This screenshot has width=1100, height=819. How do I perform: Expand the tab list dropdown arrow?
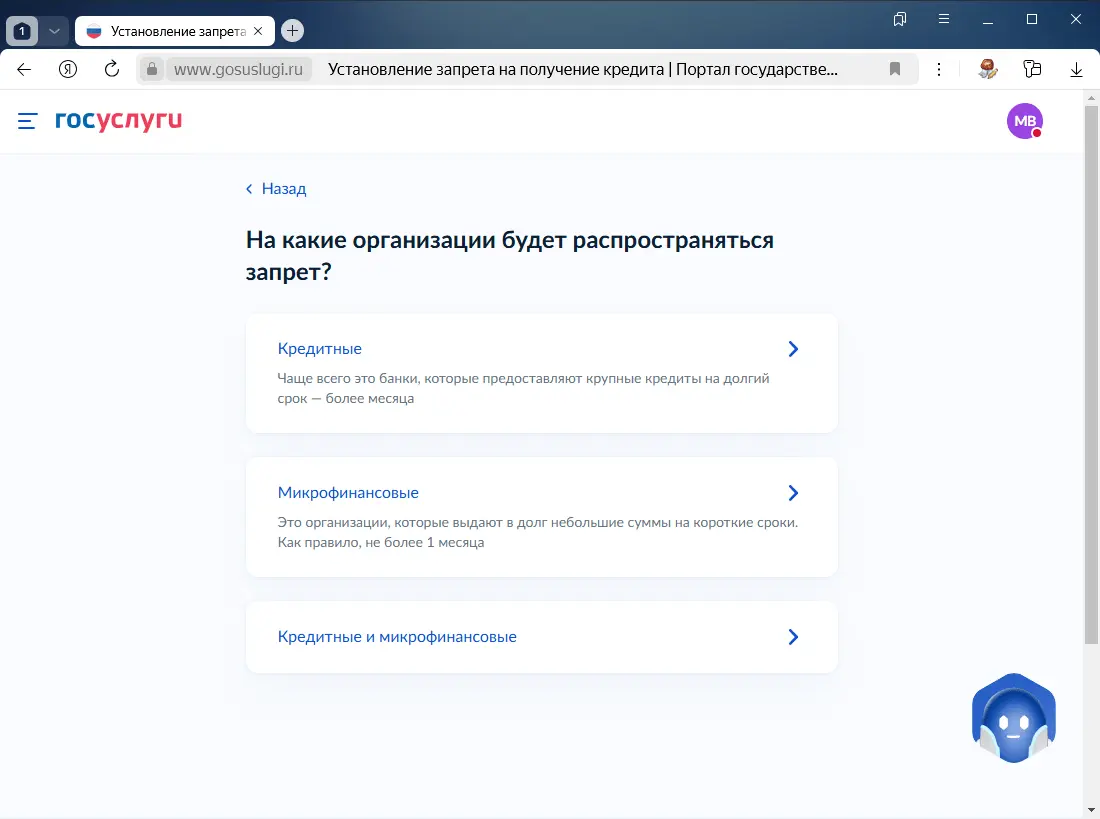pos(54,31)
